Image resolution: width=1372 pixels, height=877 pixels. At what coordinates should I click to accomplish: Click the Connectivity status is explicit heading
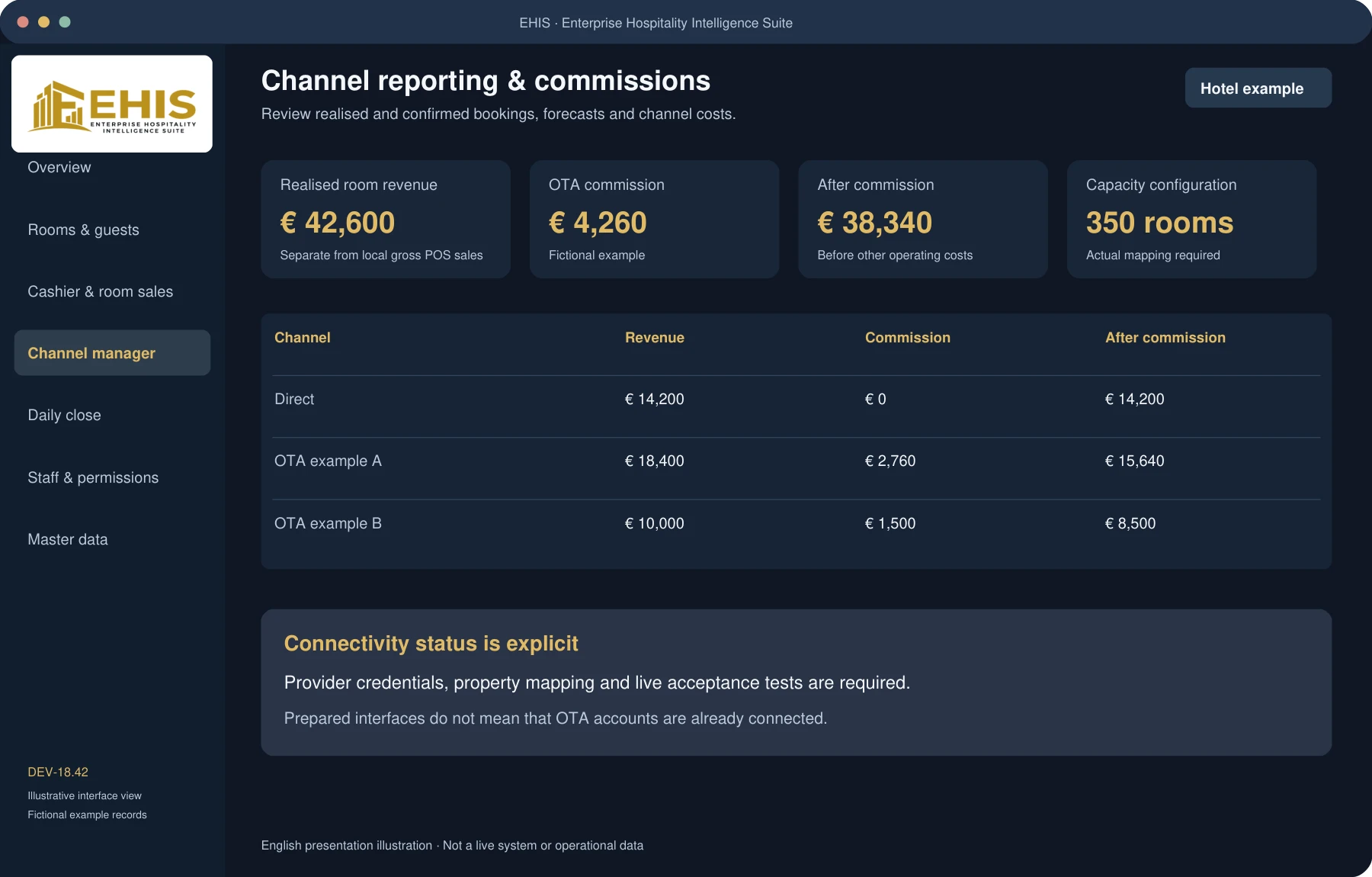(x=431, y=644)
